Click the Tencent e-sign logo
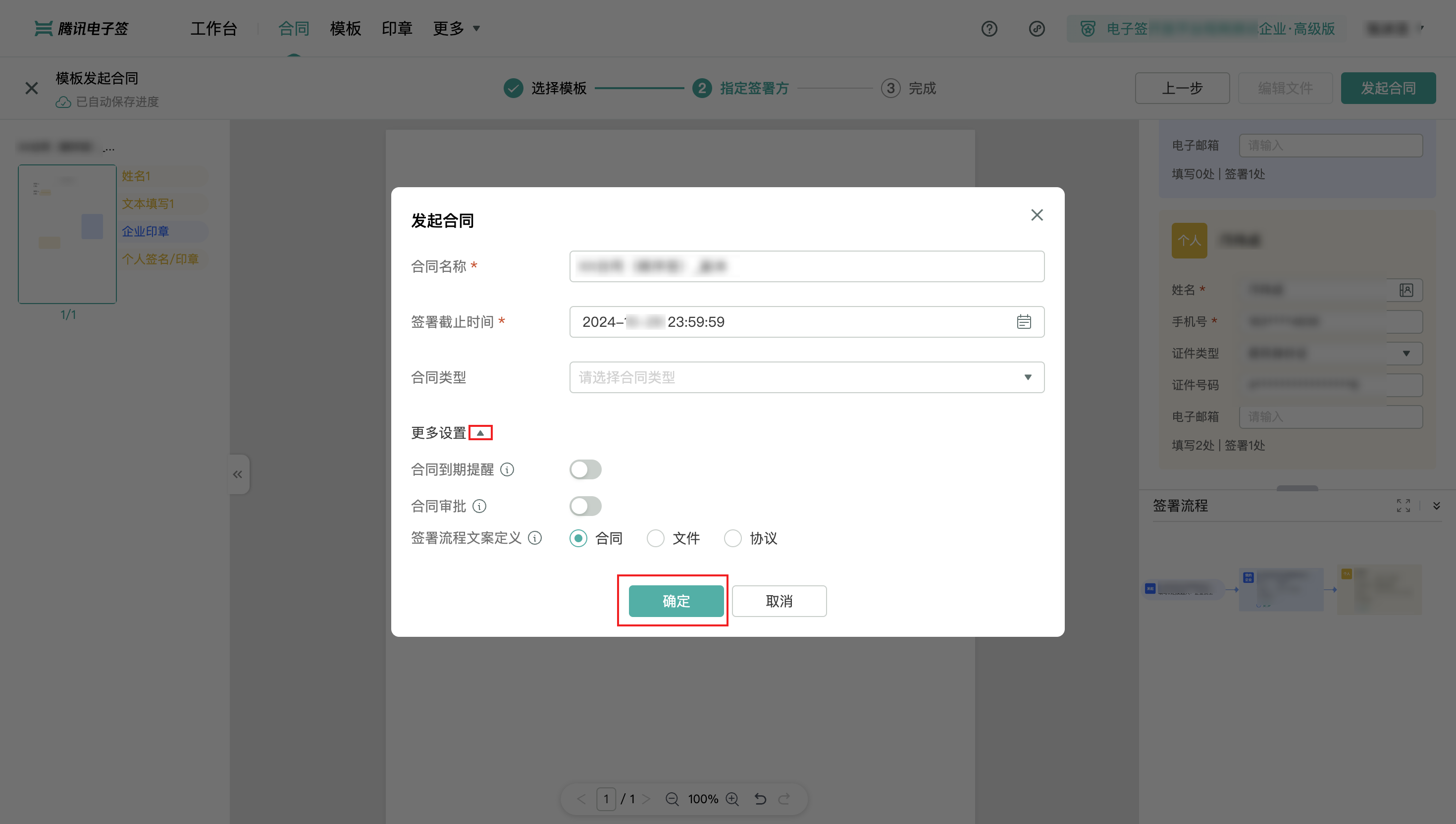The width and height of the screenshot is (1456, 824). (82, 28)
